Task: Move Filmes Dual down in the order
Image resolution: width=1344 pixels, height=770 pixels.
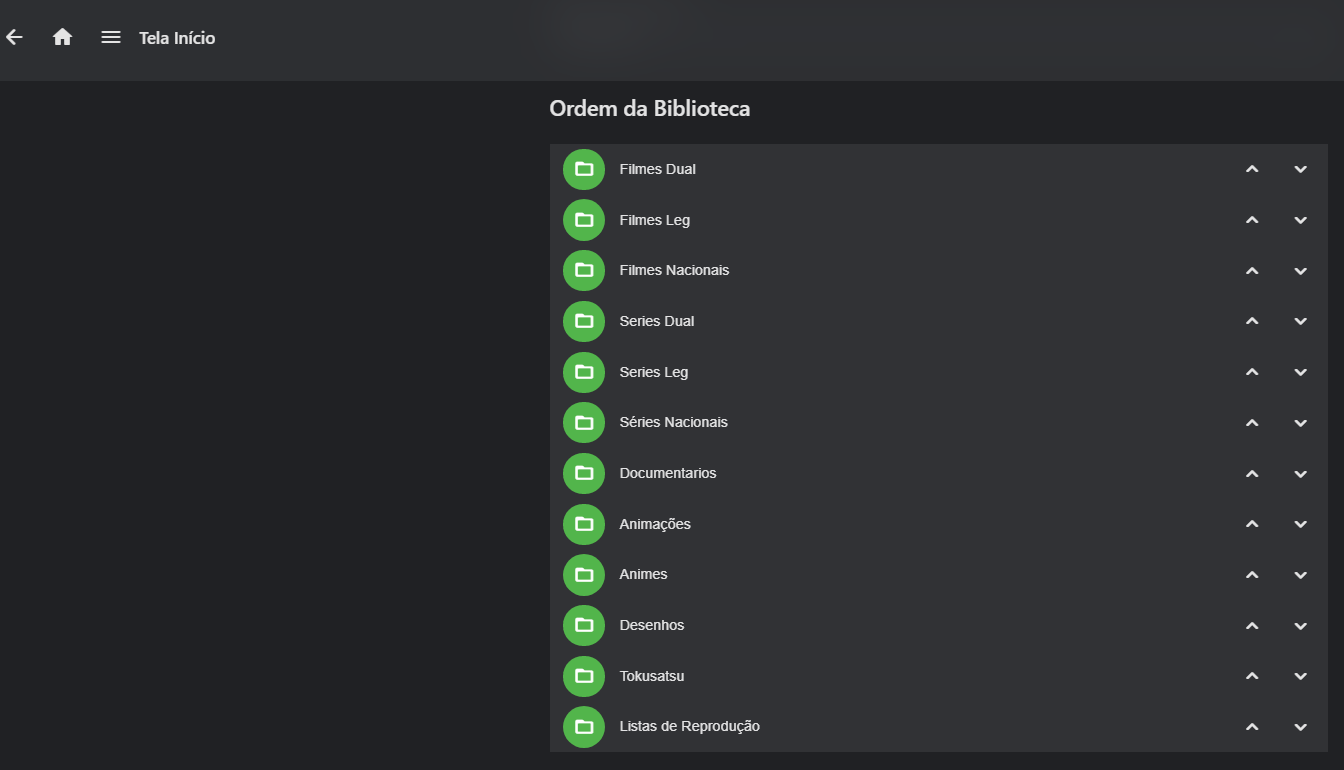Action: pyautogui.click(x=1300, y=169)
